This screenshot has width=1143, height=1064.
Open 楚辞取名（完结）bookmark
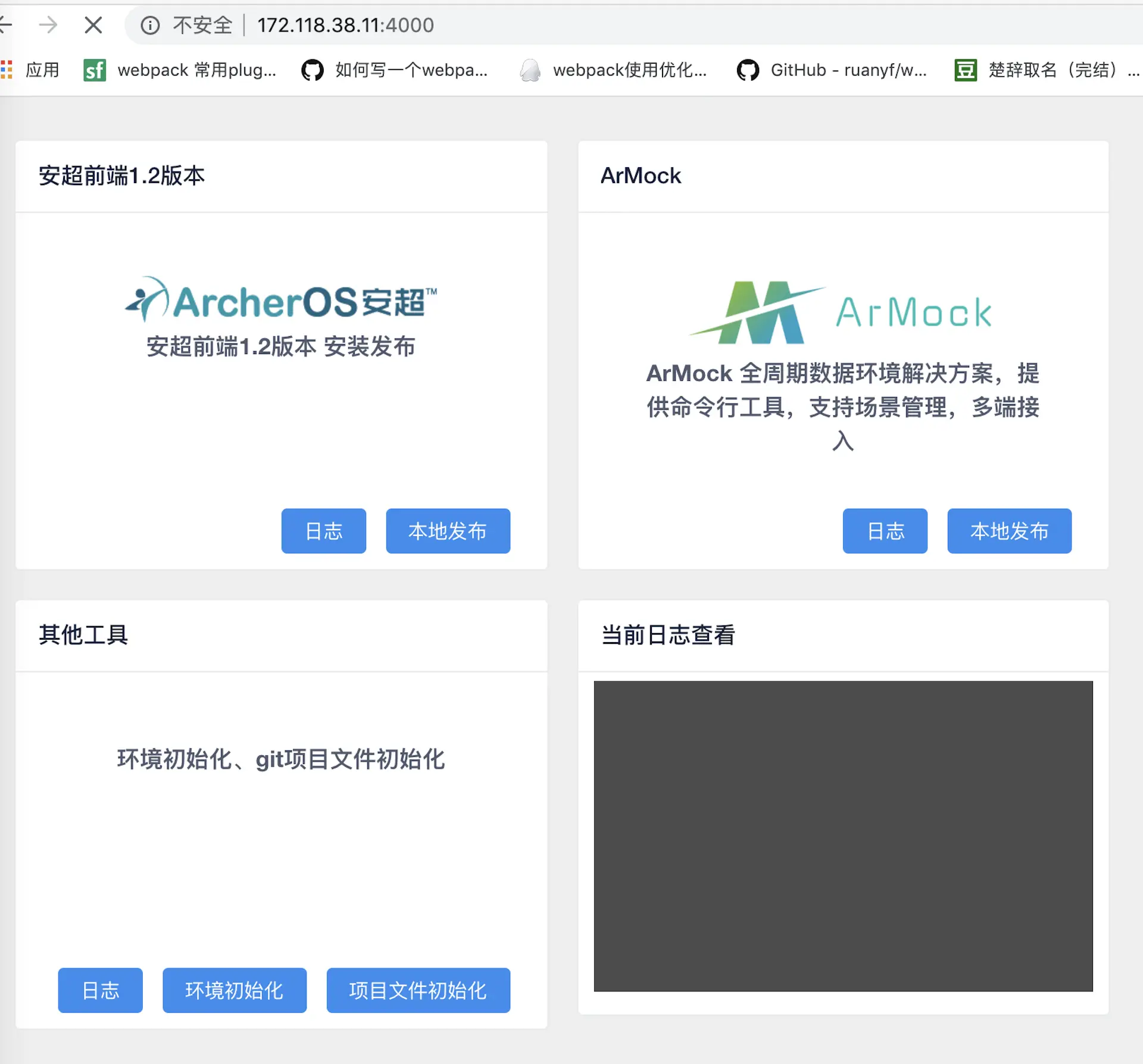point(1045,70)
